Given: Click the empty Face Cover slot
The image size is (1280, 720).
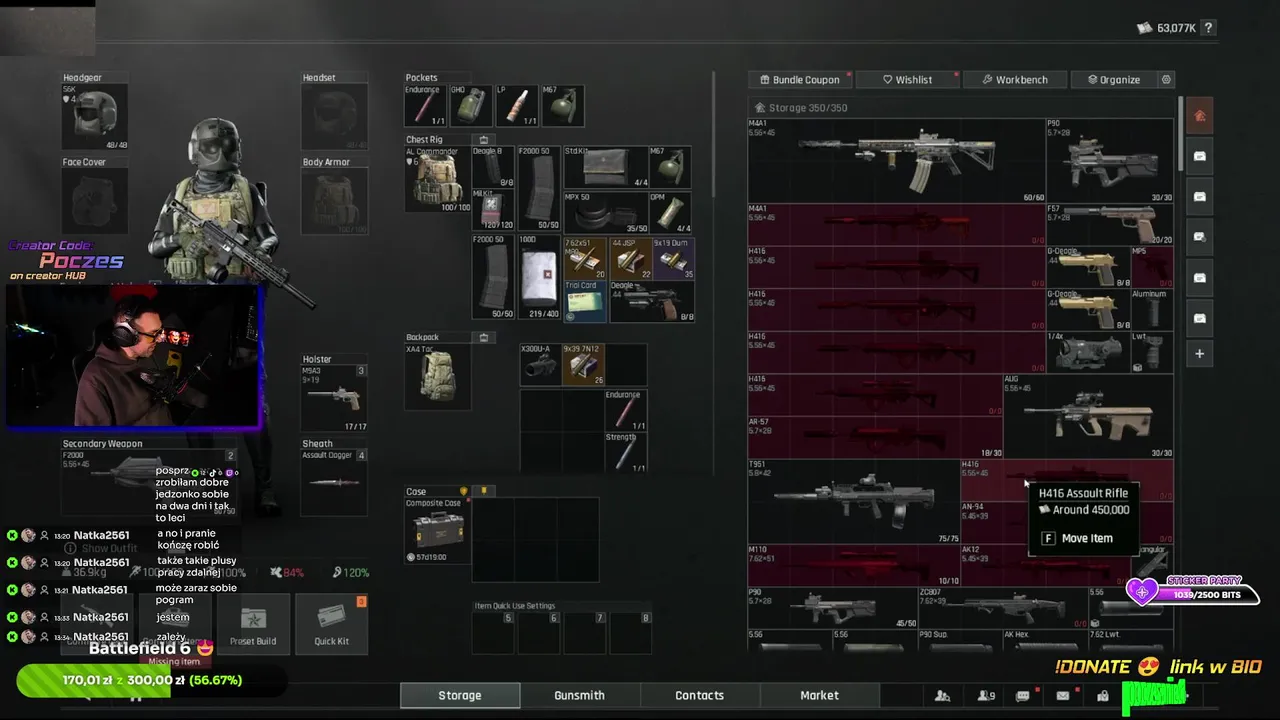Looking at the screenshot, I should pyautogui.click(x=95, y=201).
